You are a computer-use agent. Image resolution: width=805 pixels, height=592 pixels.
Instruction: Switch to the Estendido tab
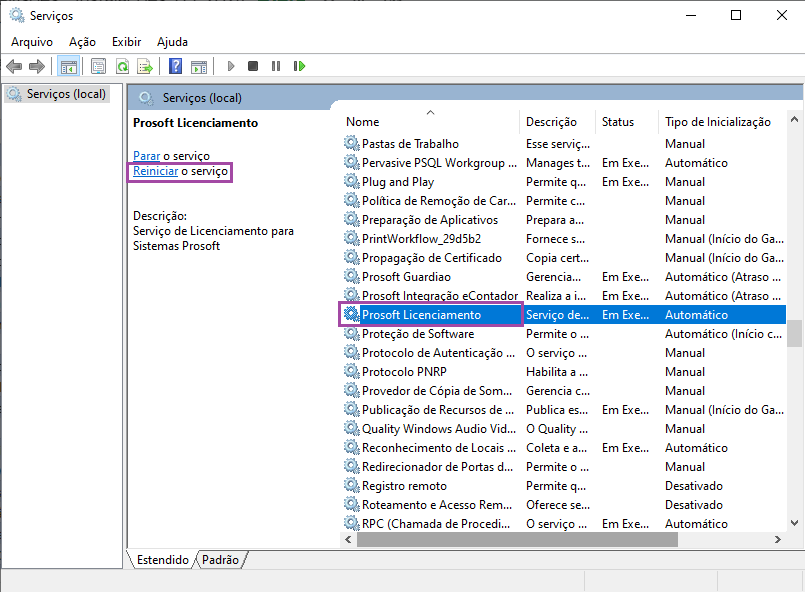pos(162,560)
